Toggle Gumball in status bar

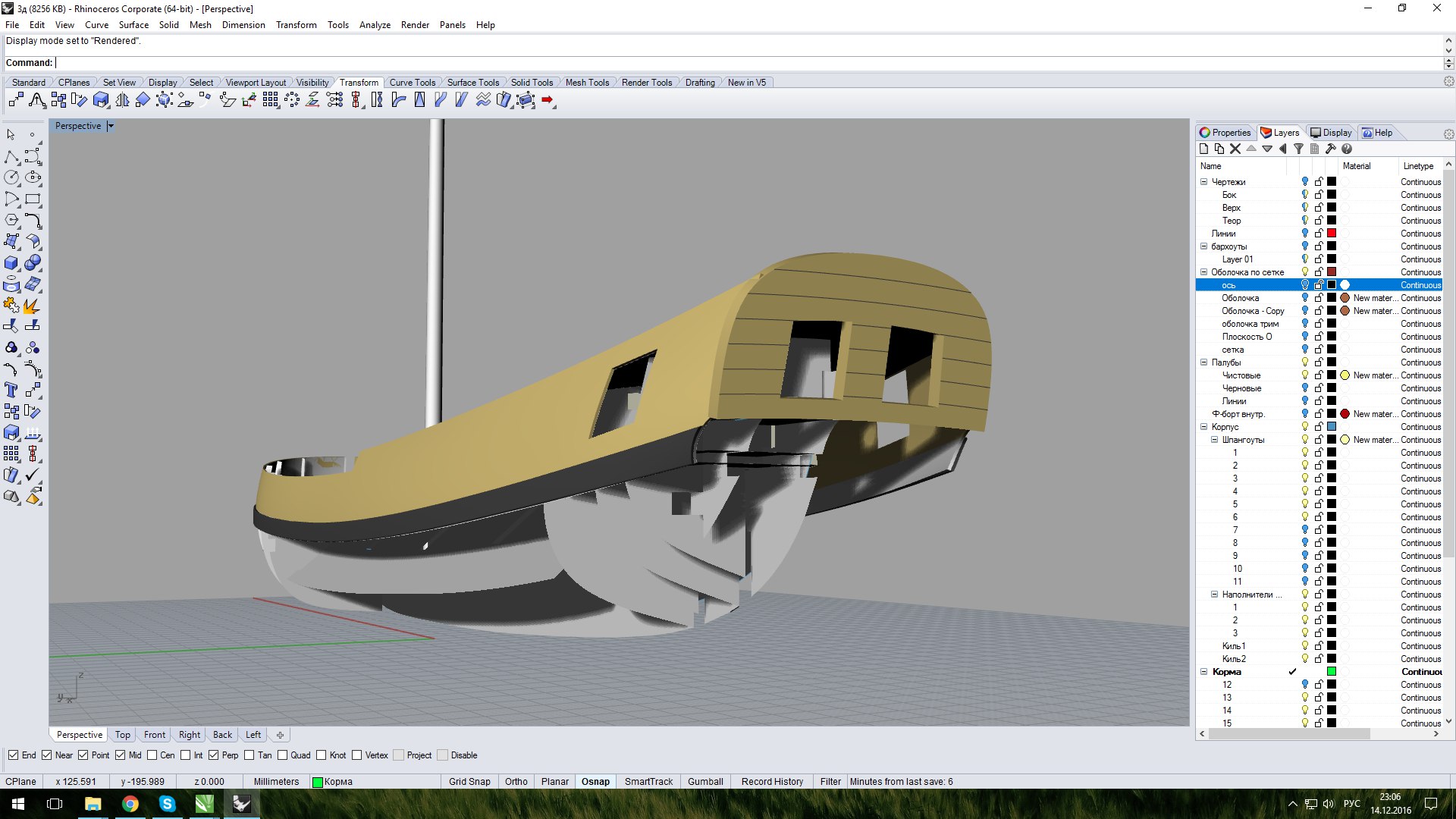(x=705, y=782)
